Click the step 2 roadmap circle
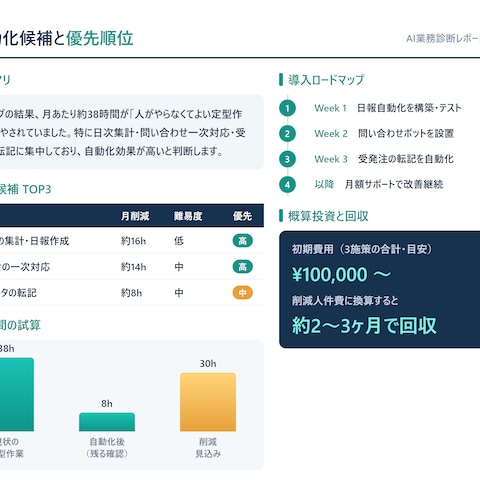The width and height of the screenshot is (480, 480). [287, 134]
